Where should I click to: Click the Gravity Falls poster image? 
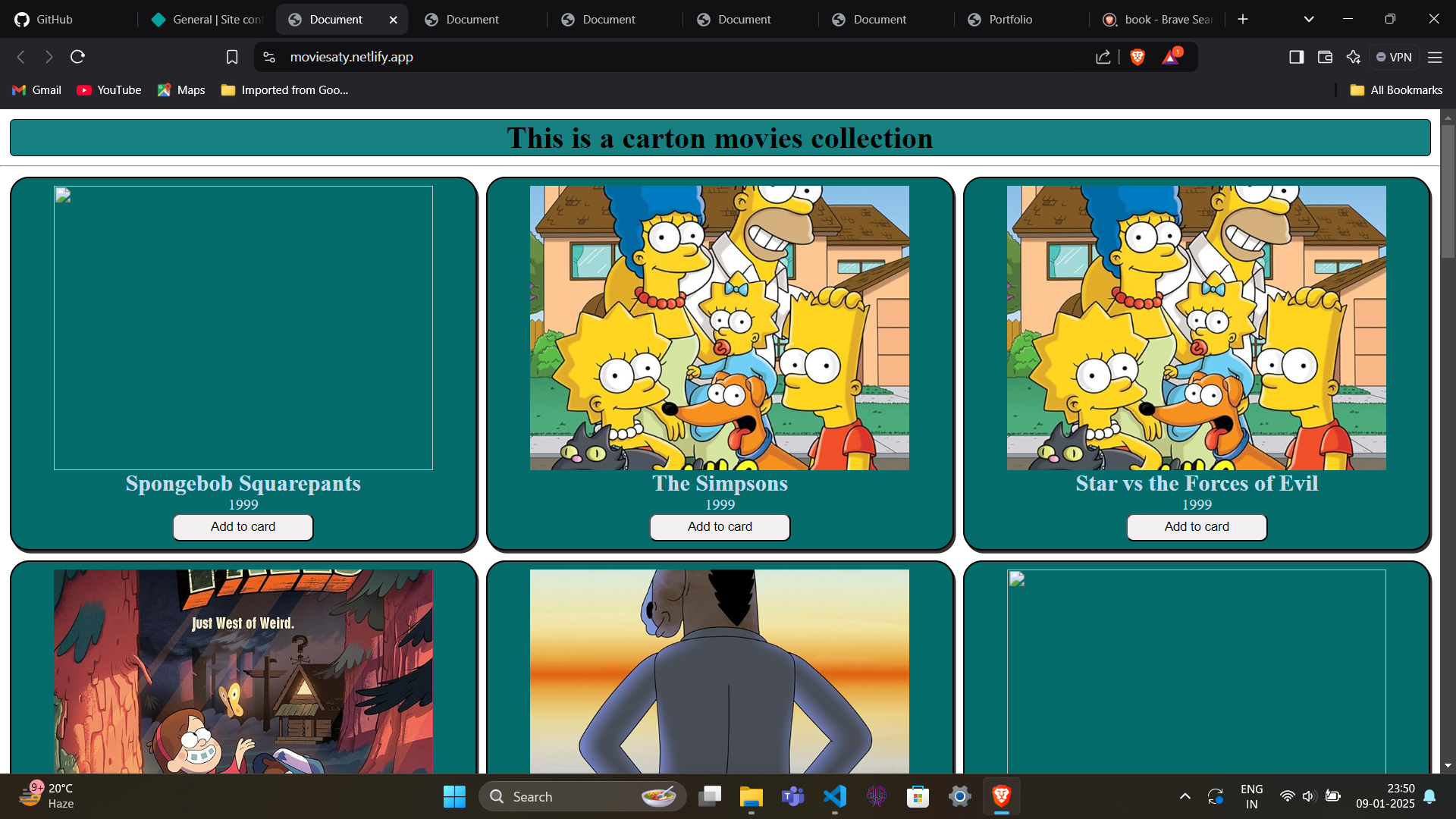tap(243, 671)
